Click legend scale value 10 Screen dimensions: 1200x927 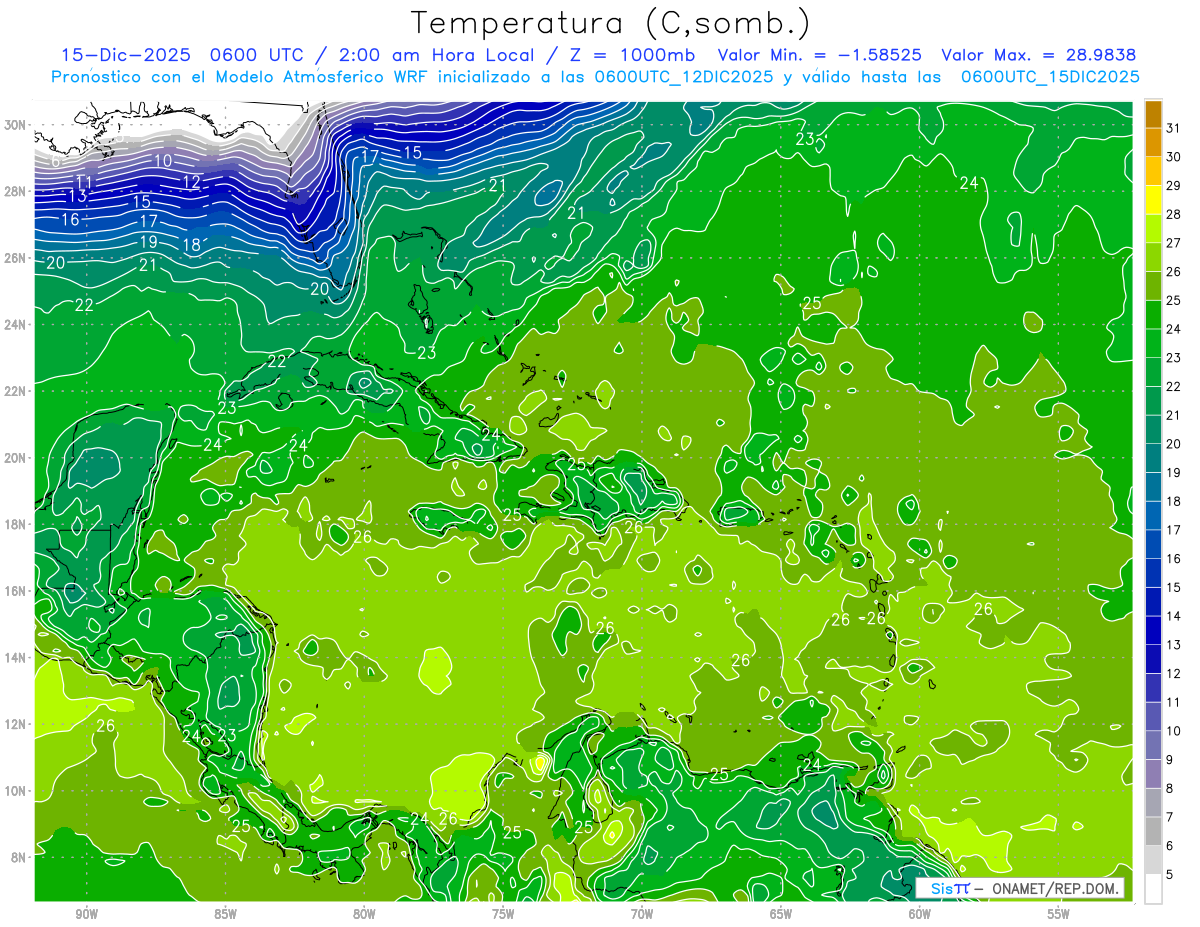(x=1173, y=732)
